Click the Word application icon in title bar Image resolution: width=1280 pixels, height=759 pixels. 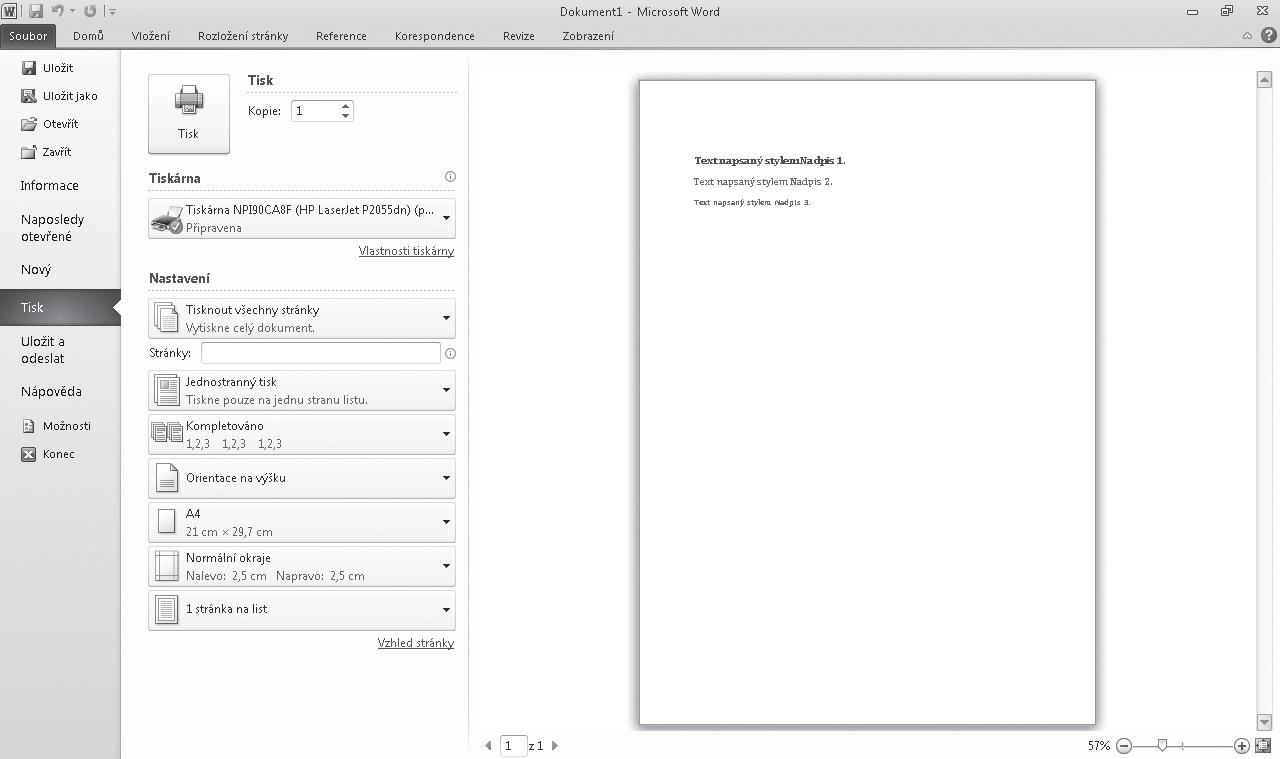10,11
